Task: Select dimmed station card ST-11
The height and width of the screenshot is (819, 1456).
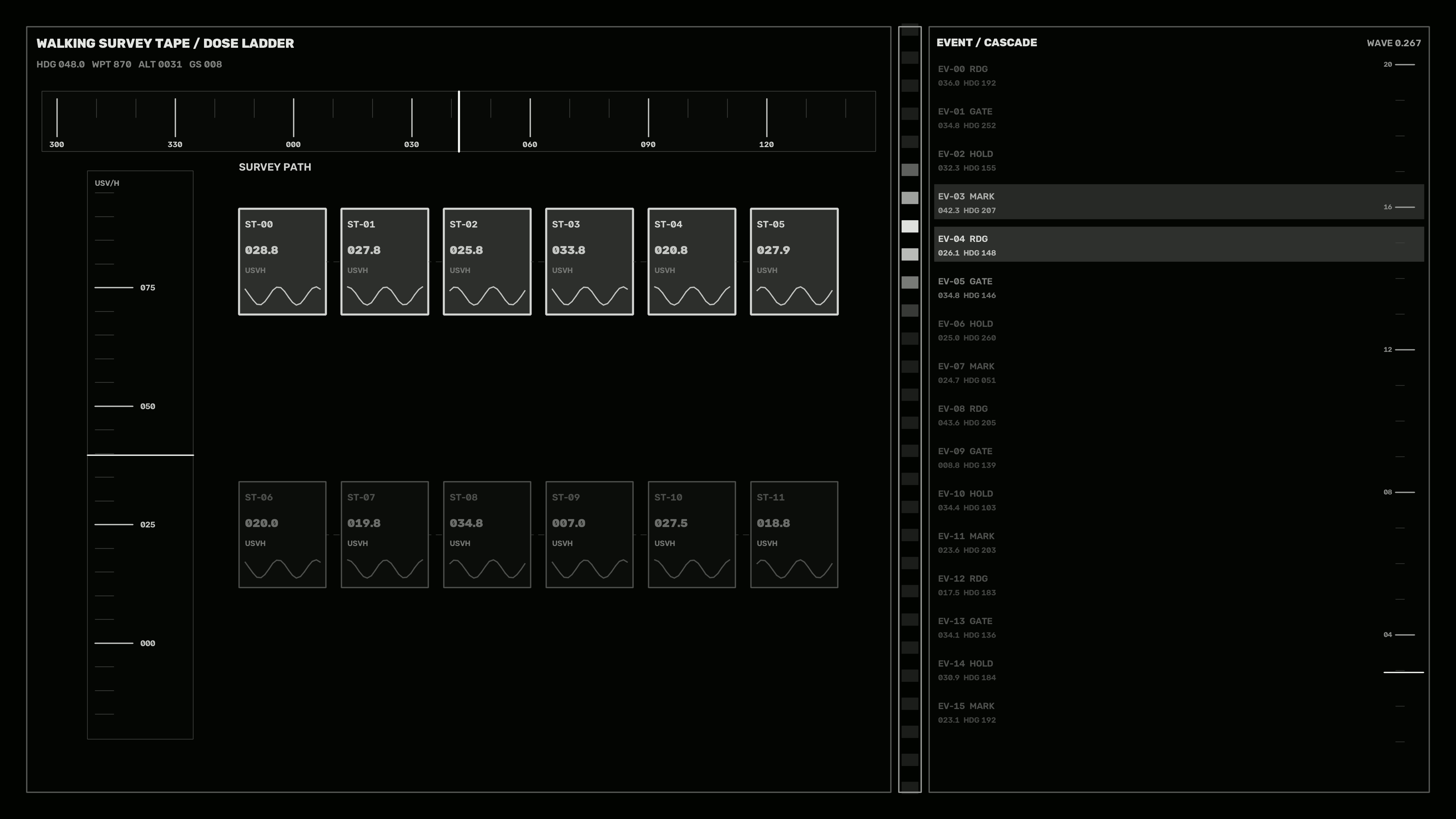Action: coord(794,535)
